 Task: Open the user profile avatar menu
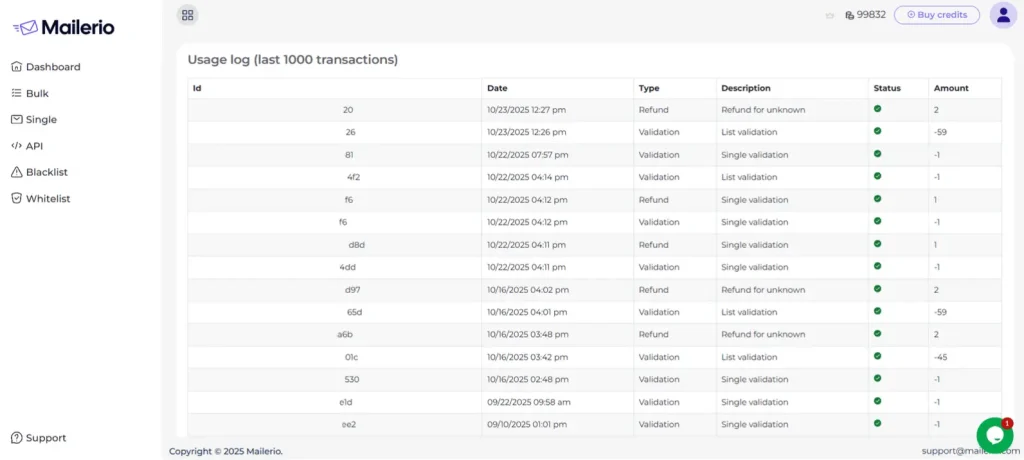click(x=1003, y=14)
